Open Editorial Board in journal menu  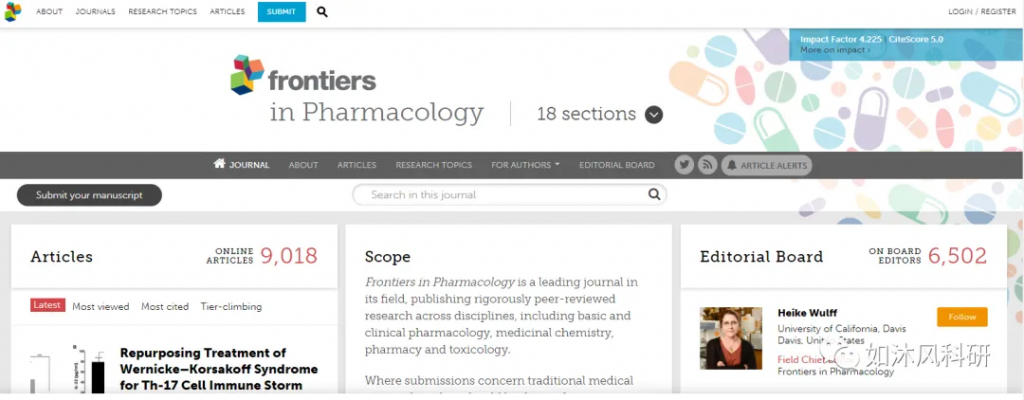pyautogui.click(x=616, y=165)
